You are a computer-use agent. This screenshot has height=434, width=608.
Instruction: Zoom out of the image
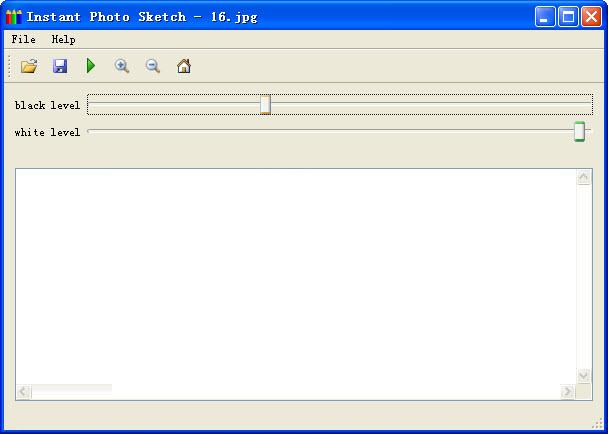click(153, 66)
